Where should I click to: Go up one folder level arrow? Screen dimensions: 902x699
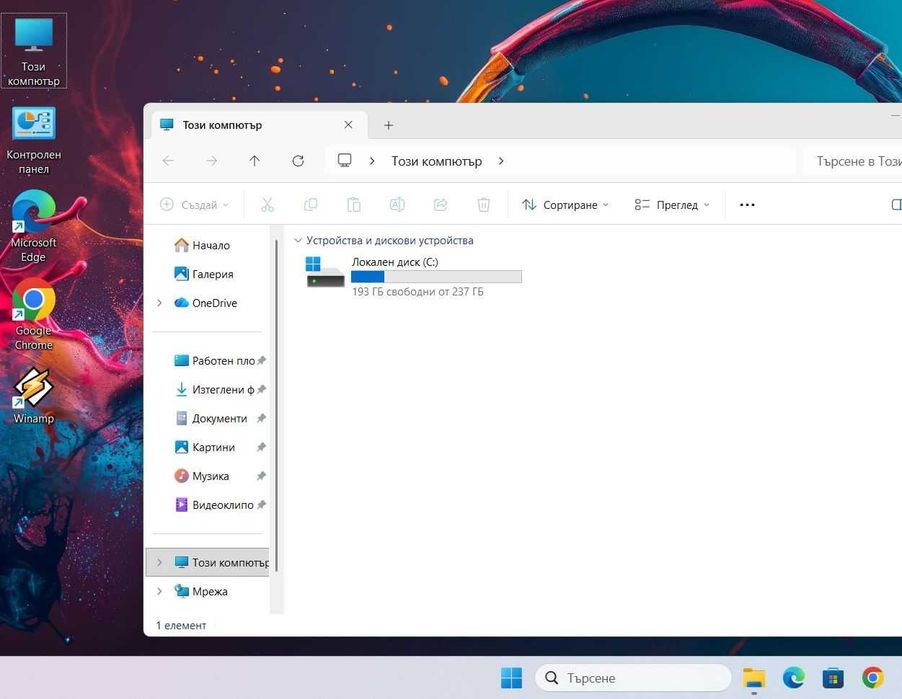254,161
